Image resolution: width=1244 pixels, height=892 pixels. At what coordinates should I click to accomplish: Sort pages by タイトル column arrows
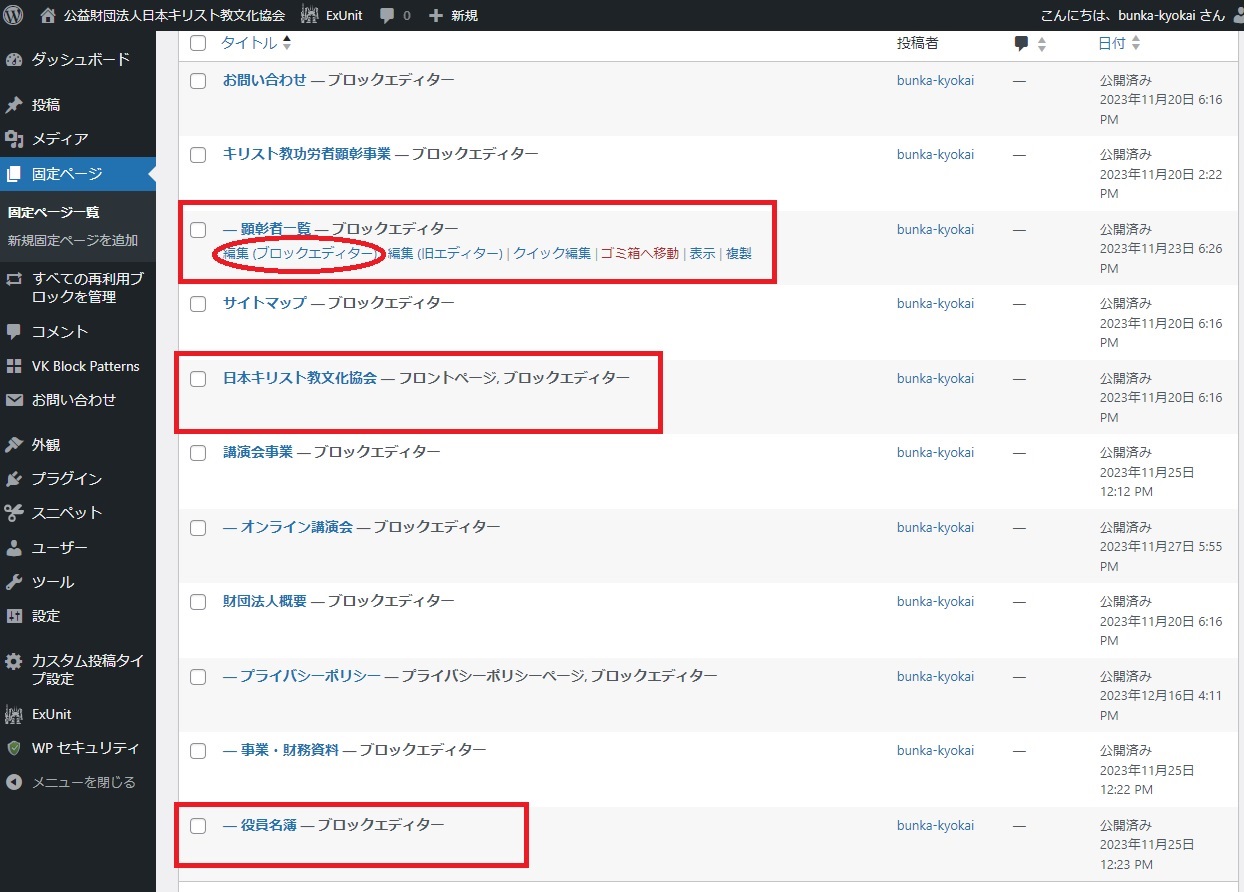point(287,43)
